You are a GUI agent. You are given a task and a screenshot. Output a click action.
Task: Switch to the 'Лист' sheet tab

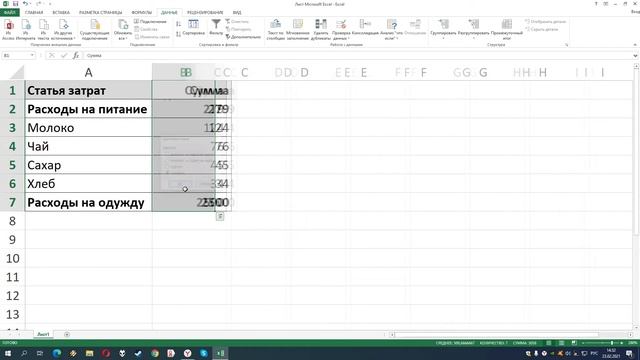43,334
